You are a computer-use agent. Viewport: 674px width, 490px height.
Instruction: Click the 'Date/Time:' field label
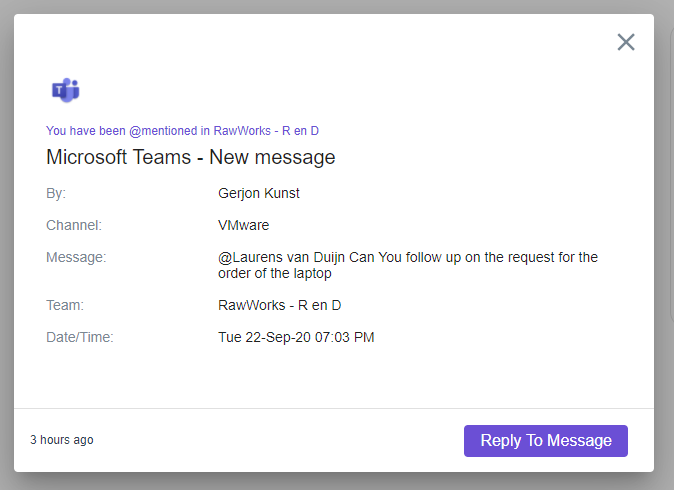point(80,337)
